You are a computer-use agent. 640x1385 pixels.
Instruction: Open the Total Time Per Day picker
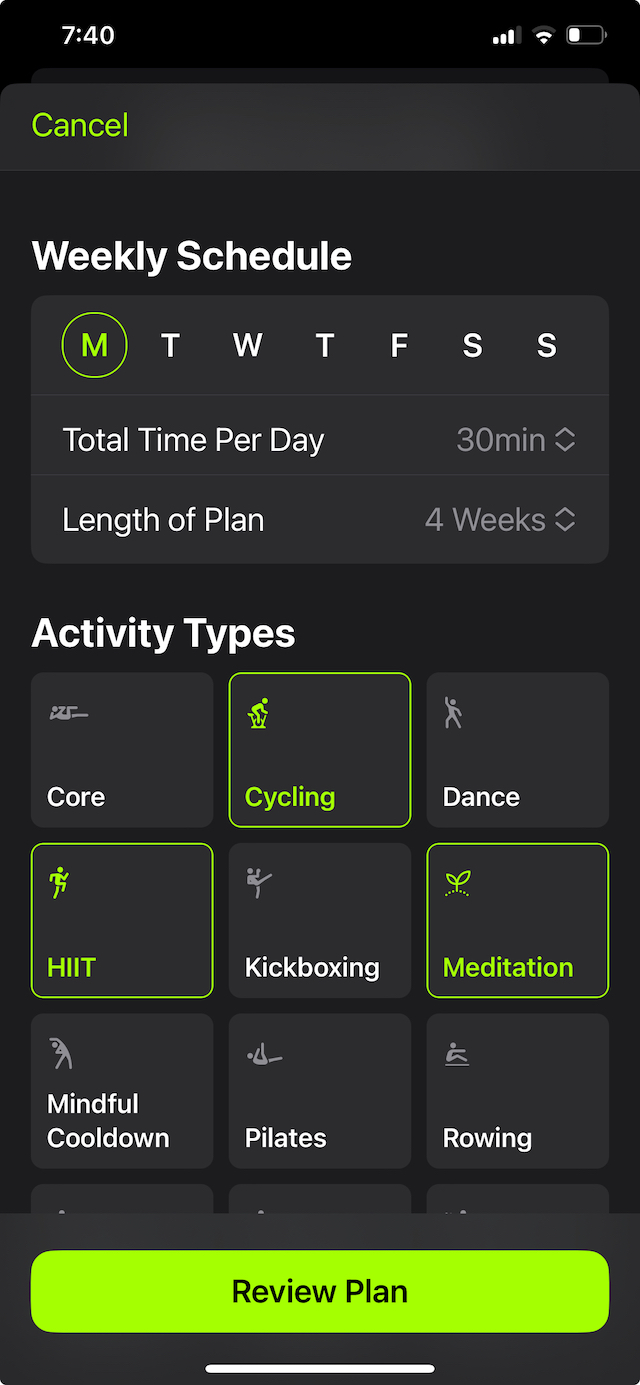(320, 440)
